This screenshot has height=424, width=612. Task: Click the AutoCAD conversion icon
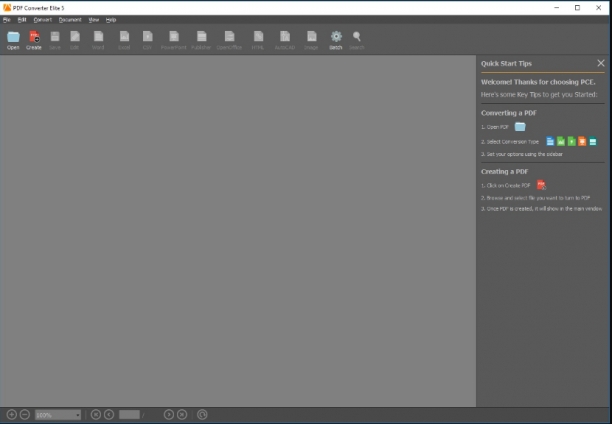pyautogui.click(x=285, y=40)
